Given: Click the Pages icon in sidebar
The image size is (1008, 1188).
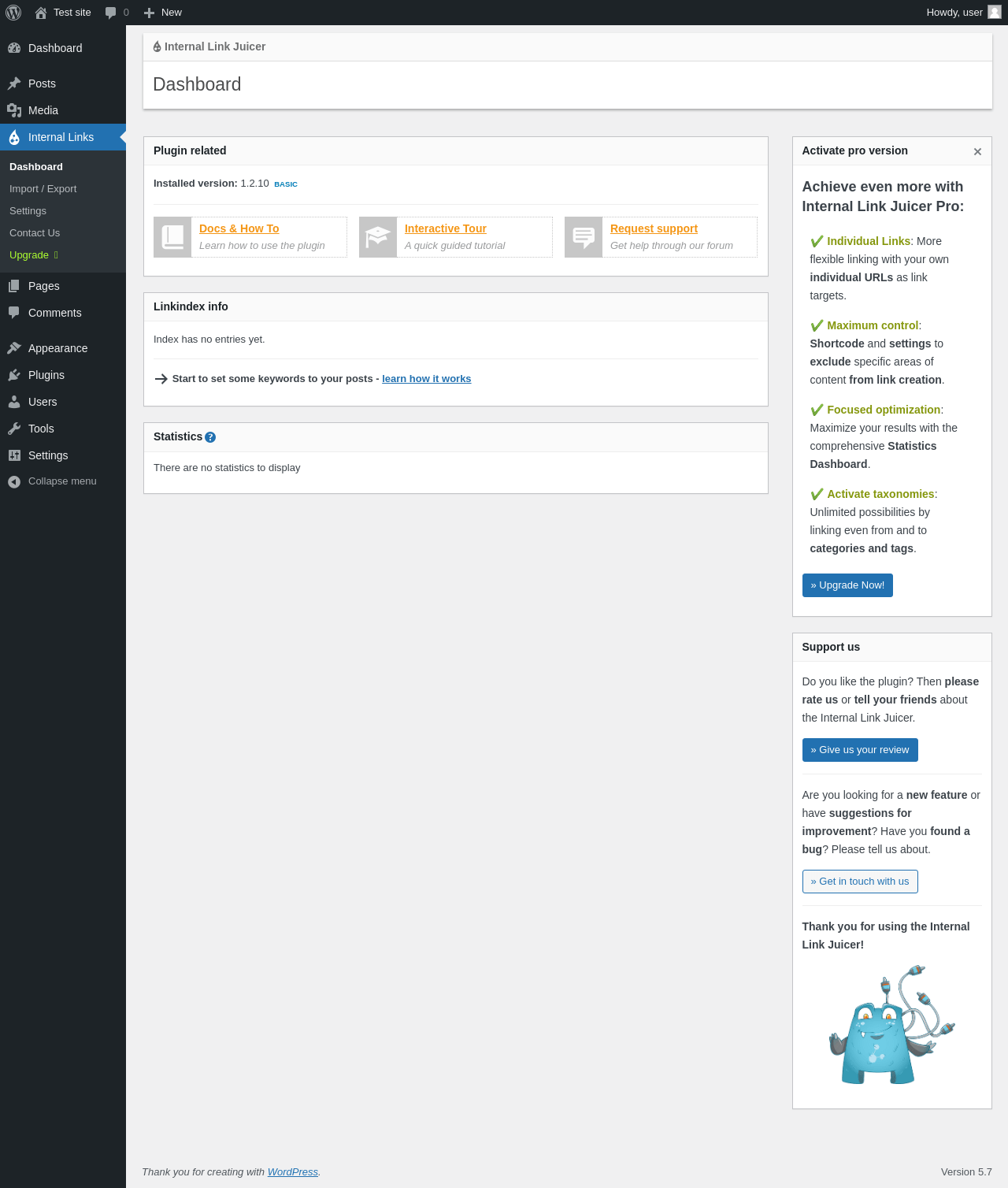Looking at the screenshot, I should pyautogui.click(x=14, y=286).
